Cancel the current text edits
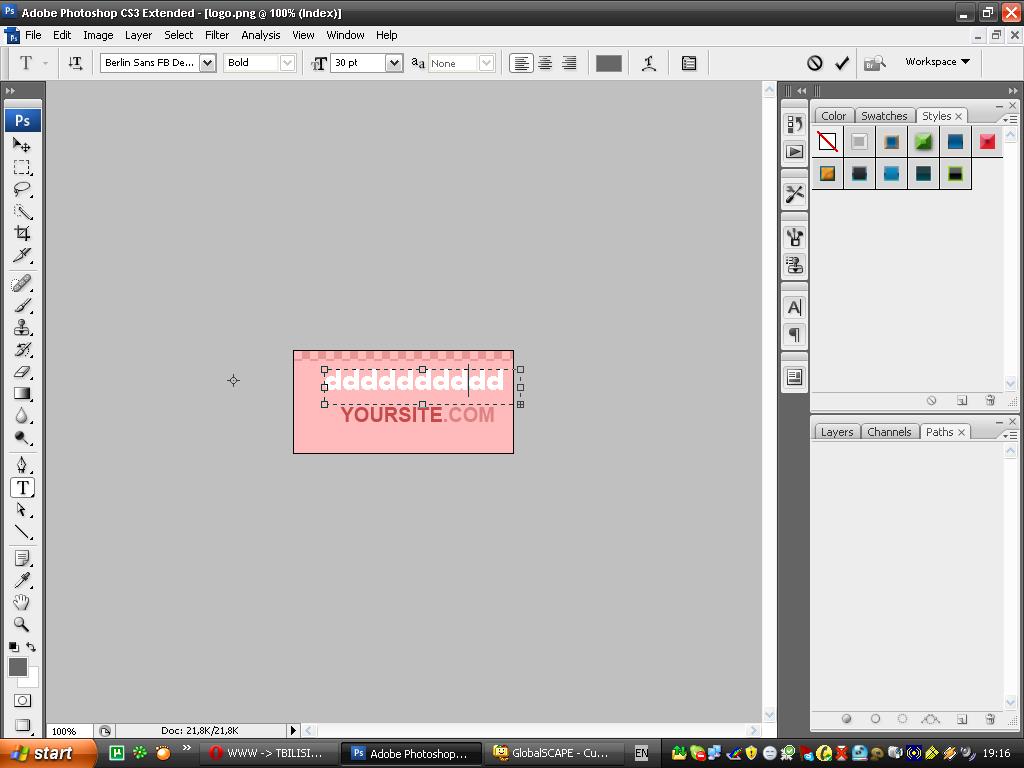Image resolution: width=1024 pixels, height=768 pixels. click(x=815, y=63)
